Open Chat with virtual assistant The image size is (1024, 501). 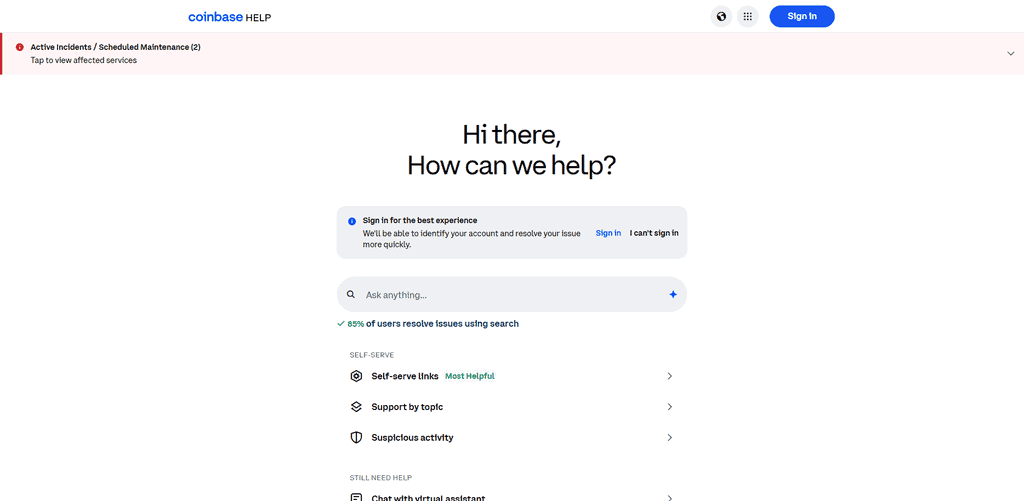pyautogui.click(x=512, y=494)
